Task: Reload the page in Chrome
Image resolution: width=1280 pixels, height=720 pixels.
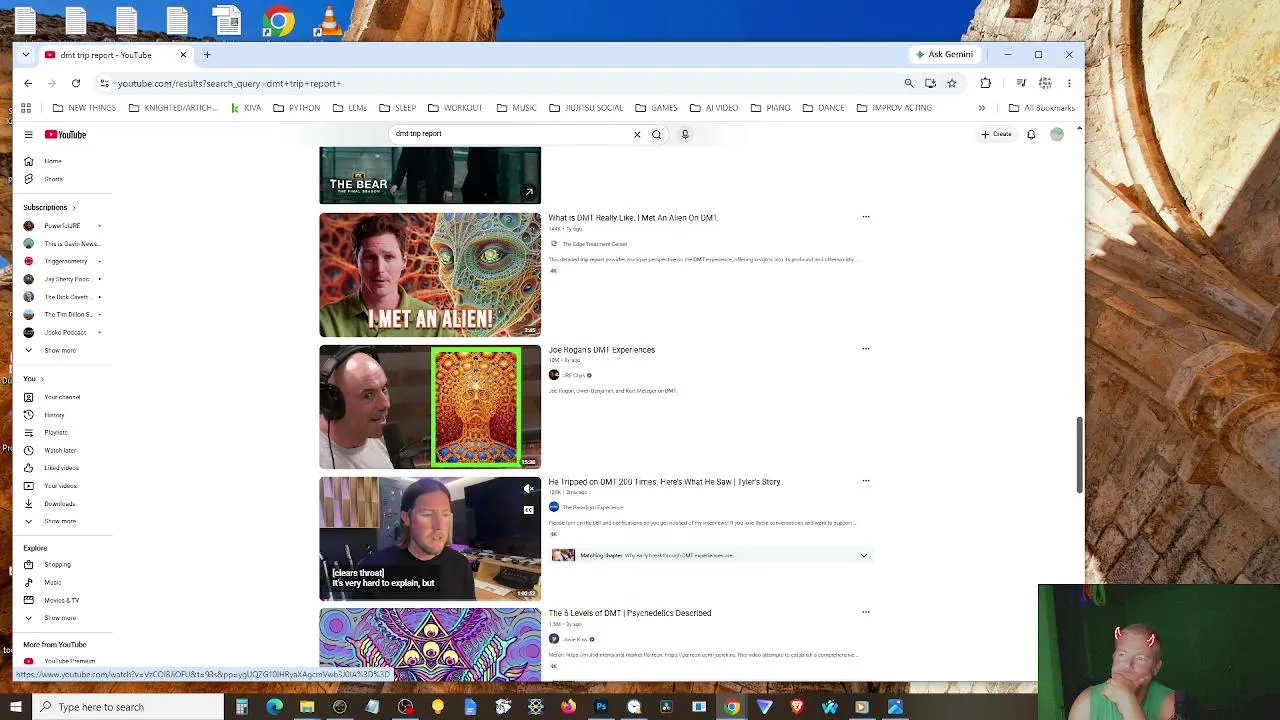Action: coord(76,83)
